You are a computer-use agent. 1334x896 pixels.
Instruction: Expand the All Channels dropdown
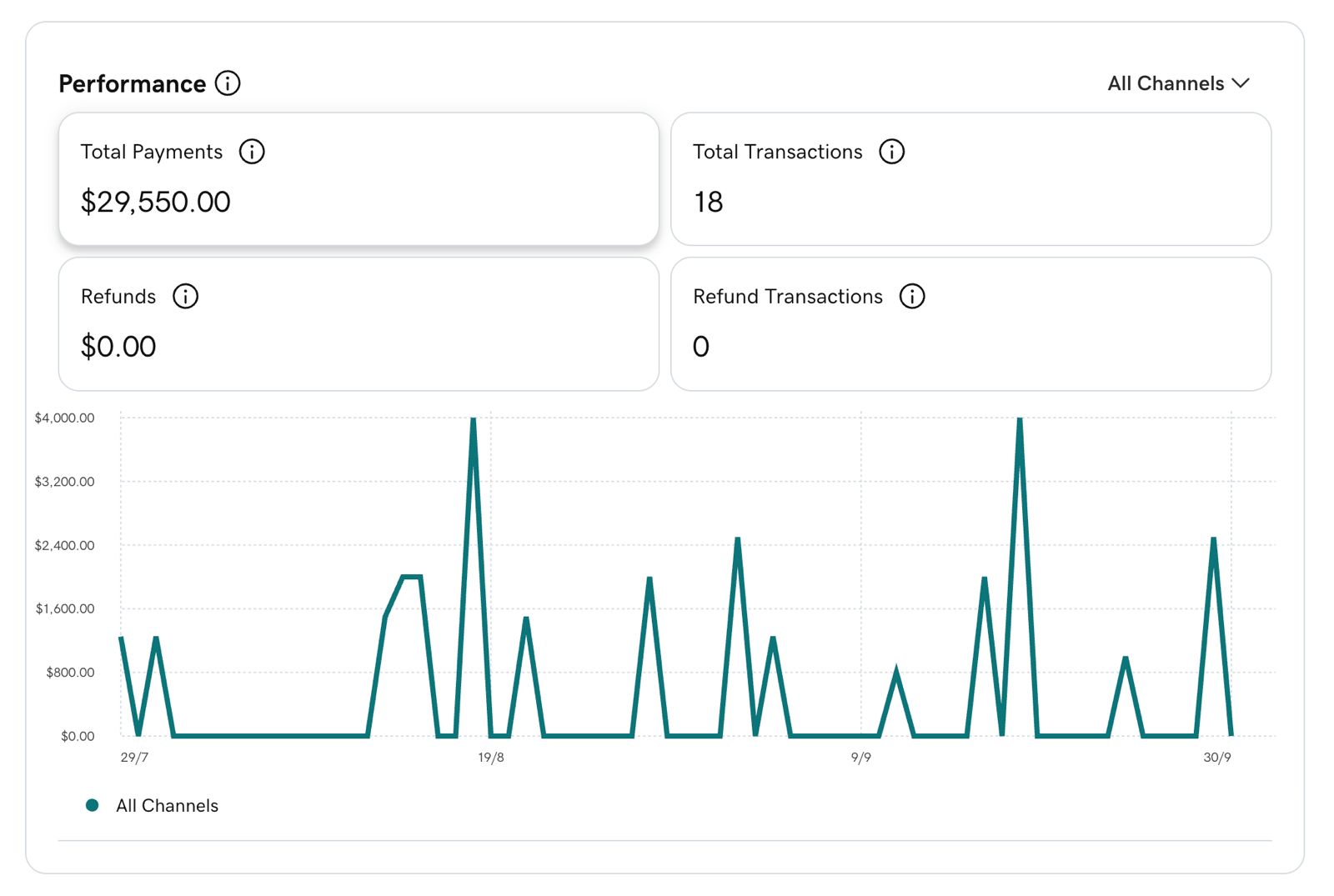tap(1178, 83)
